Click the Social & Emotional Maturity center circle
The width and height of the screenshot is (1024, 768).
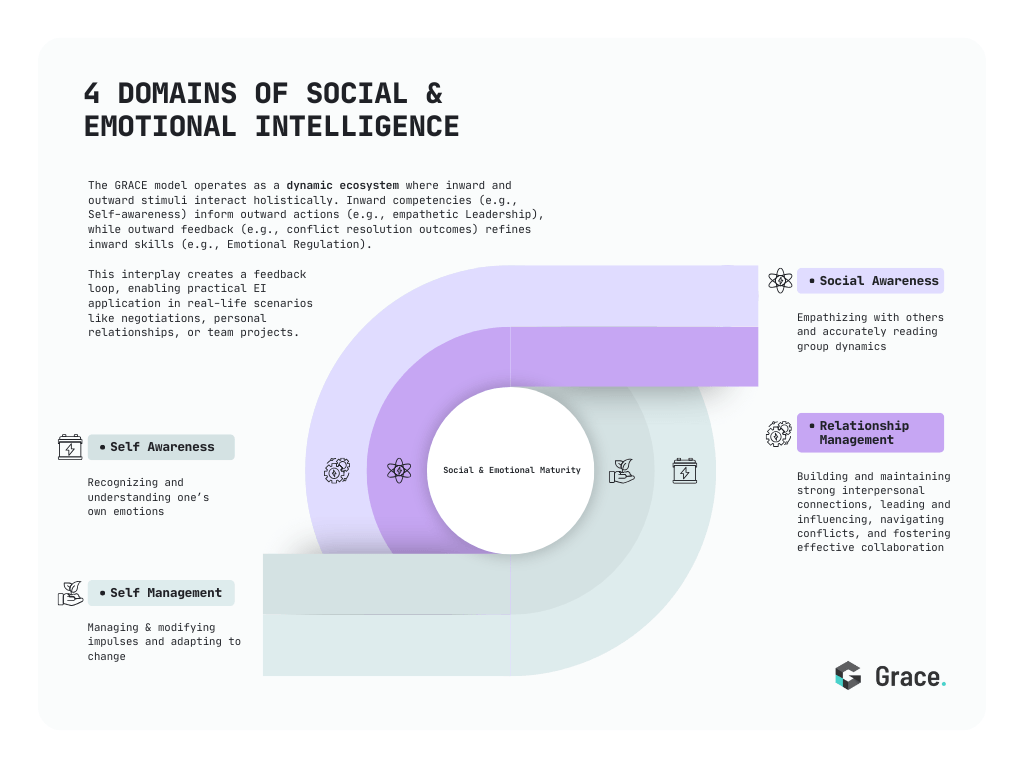(x=511, y=470)
